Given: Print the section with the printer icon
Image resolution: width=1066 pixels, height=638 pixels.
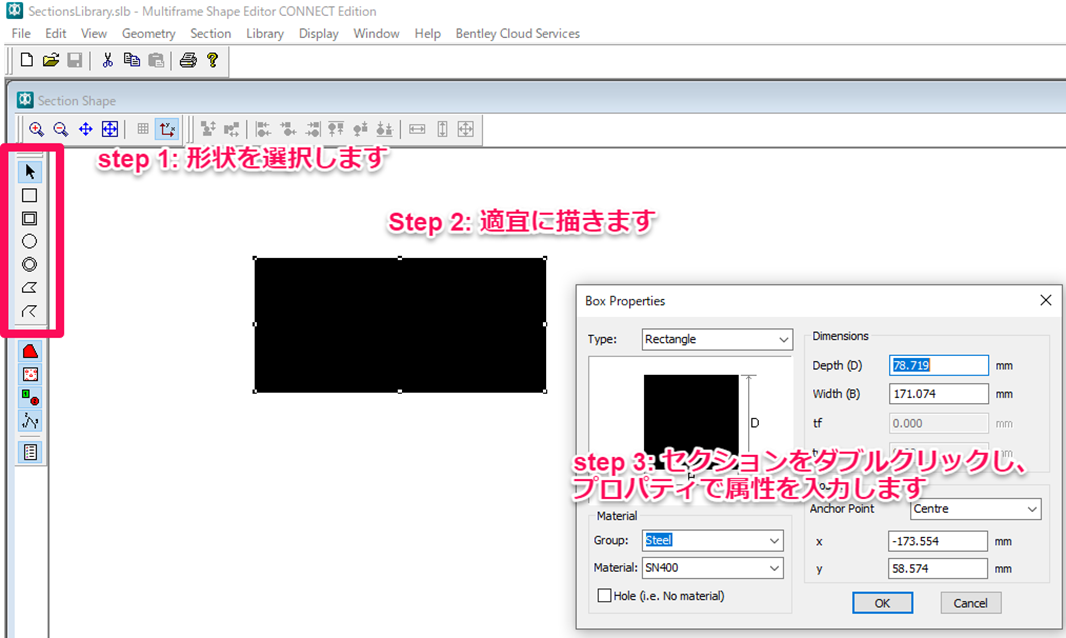Looking at the screenshot, I should tap(188, 61).
